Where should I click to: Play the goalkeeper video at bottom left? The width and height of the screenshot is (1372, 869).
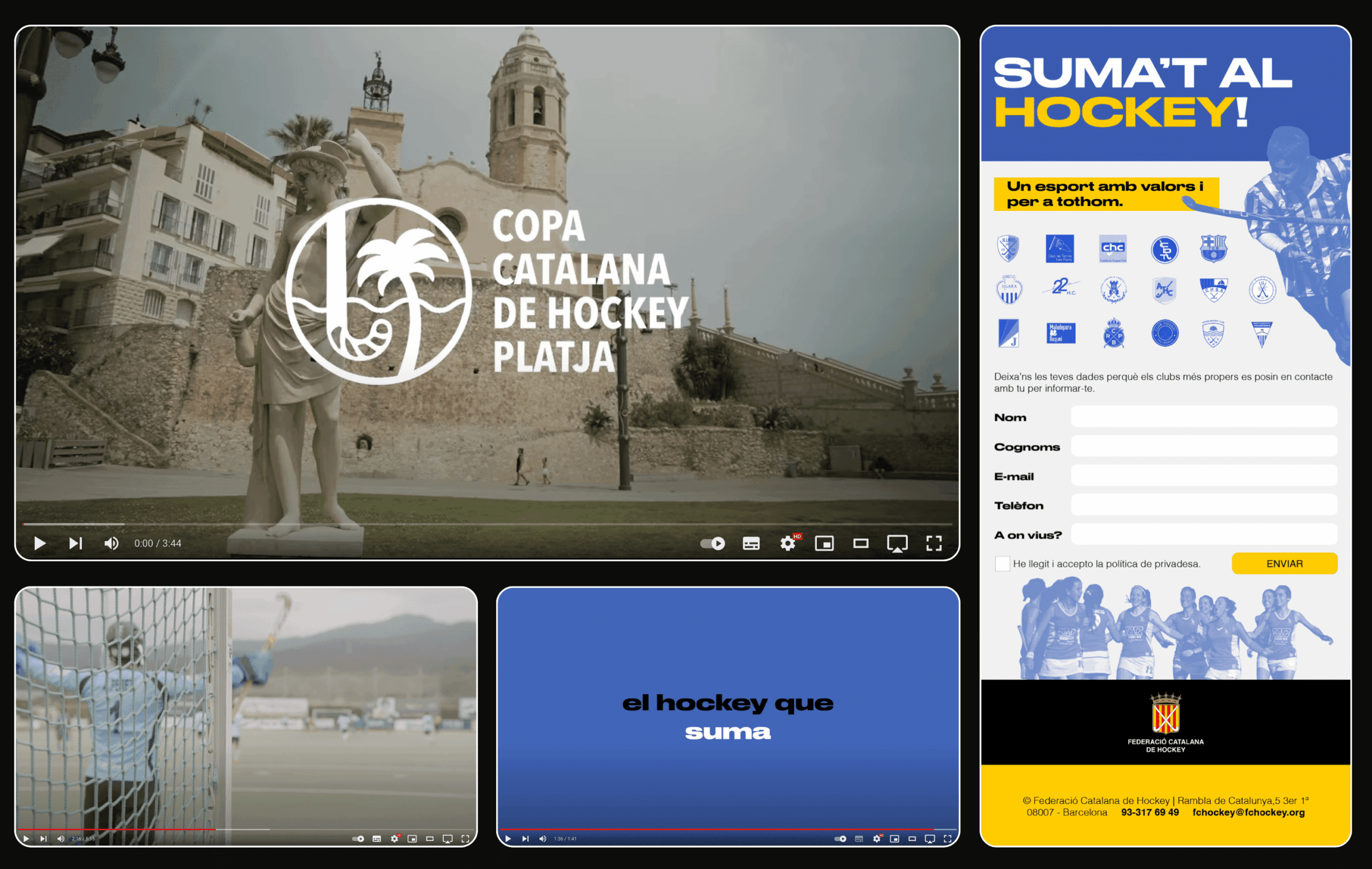(26, 839)
